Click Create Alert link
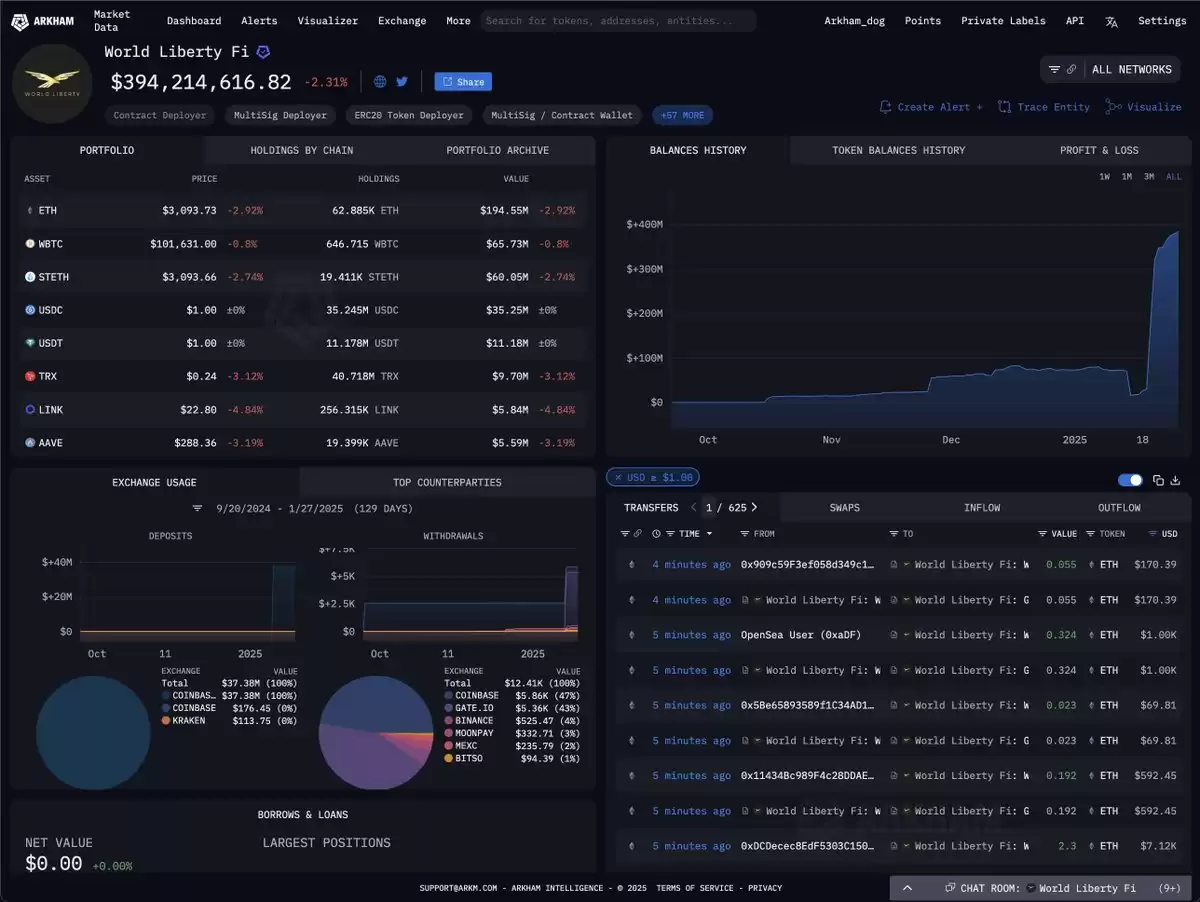 pos(931,107)
